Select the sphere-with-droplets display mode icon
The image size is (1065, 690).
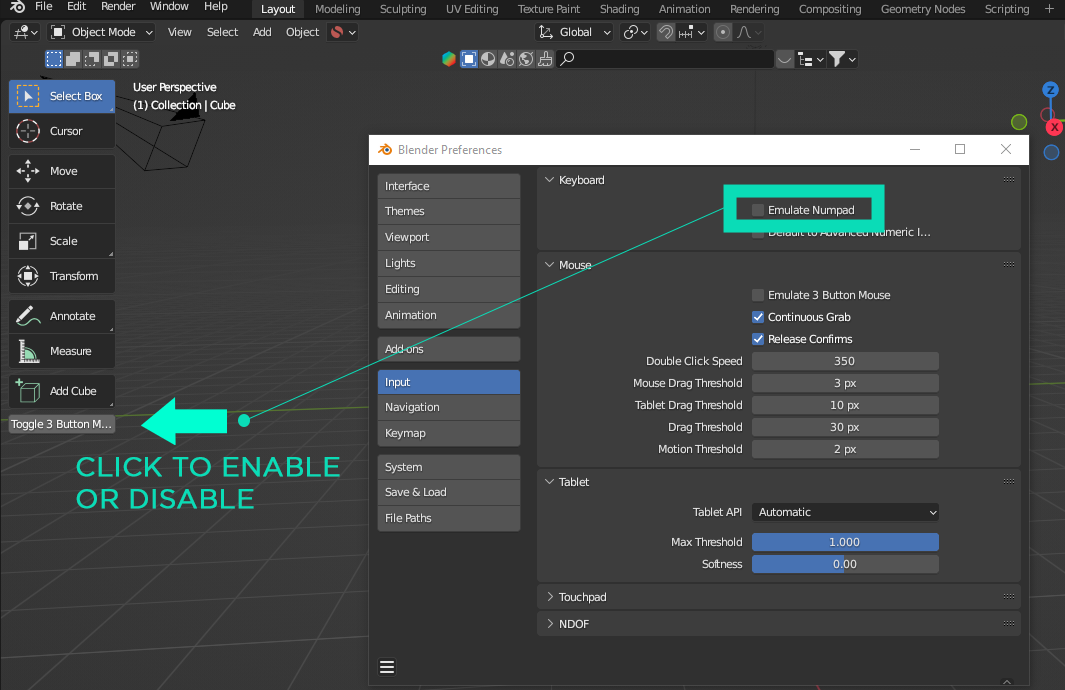coord(507,59)
